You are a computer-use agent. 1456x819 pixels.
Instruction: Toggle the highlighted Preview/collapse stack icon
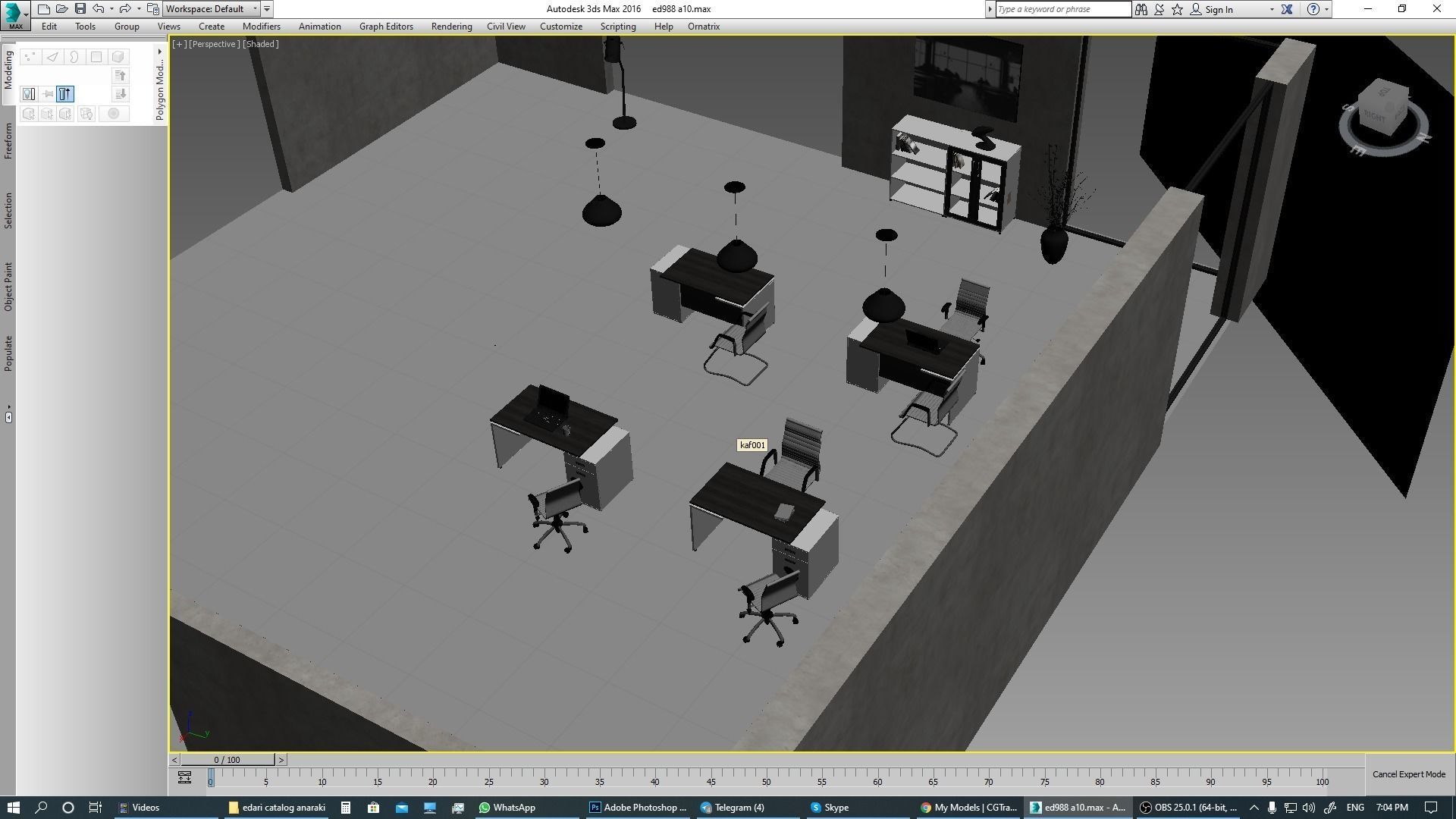point(65,94)
